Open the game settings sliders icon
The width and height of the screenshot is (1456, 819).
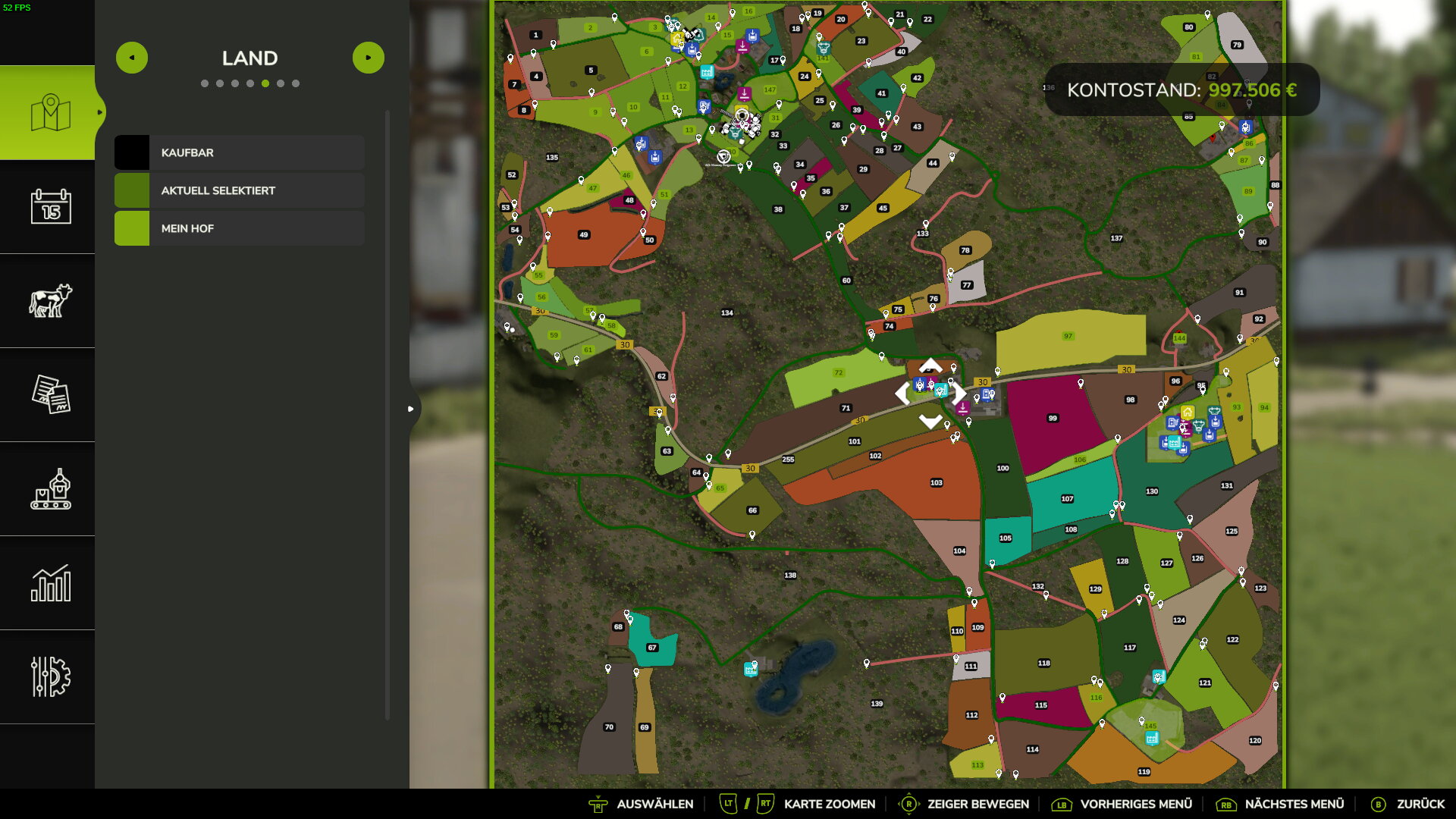[50, 676]
